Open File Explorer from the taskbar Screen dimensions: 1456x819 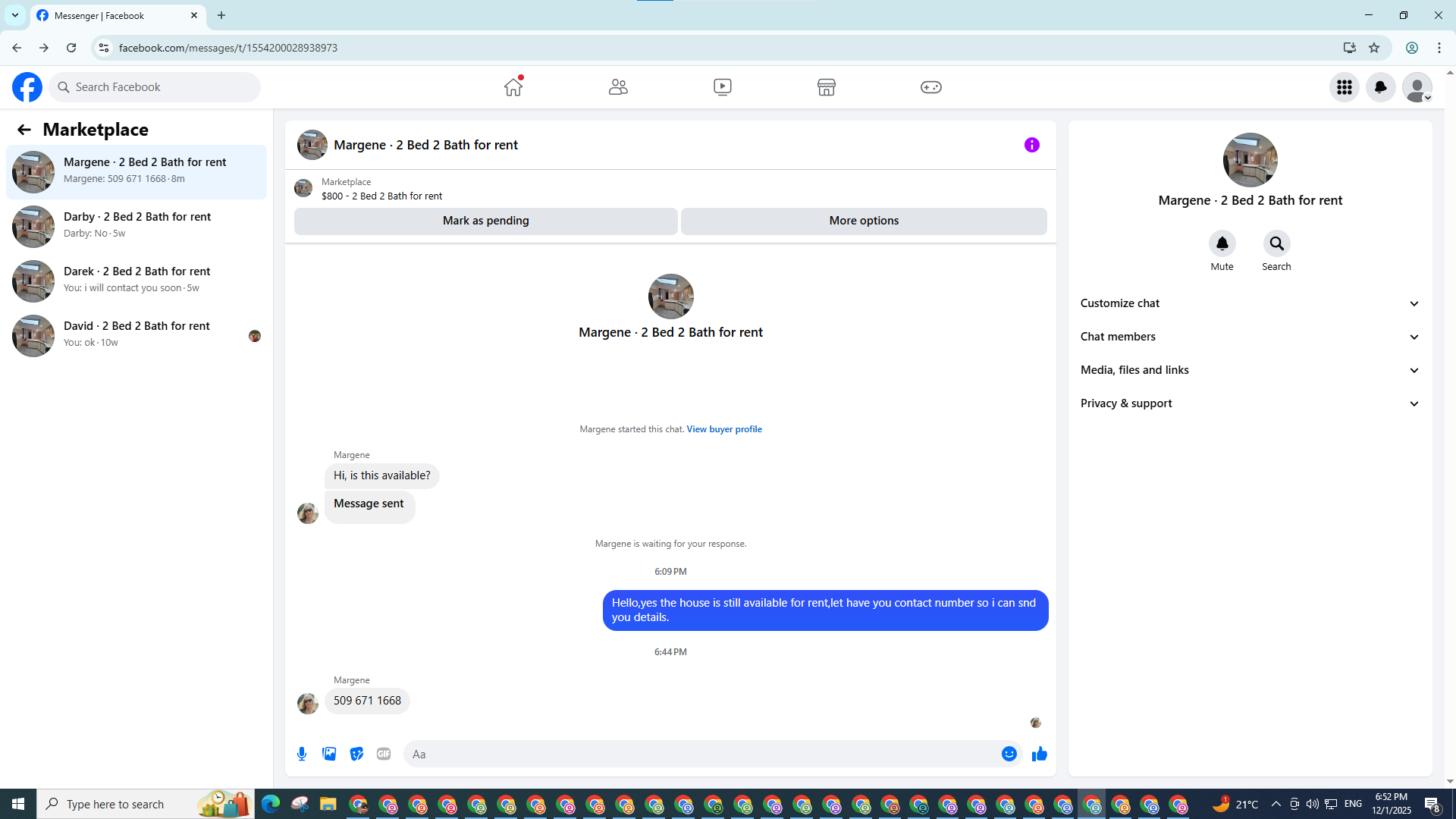(x=328, y=804)
